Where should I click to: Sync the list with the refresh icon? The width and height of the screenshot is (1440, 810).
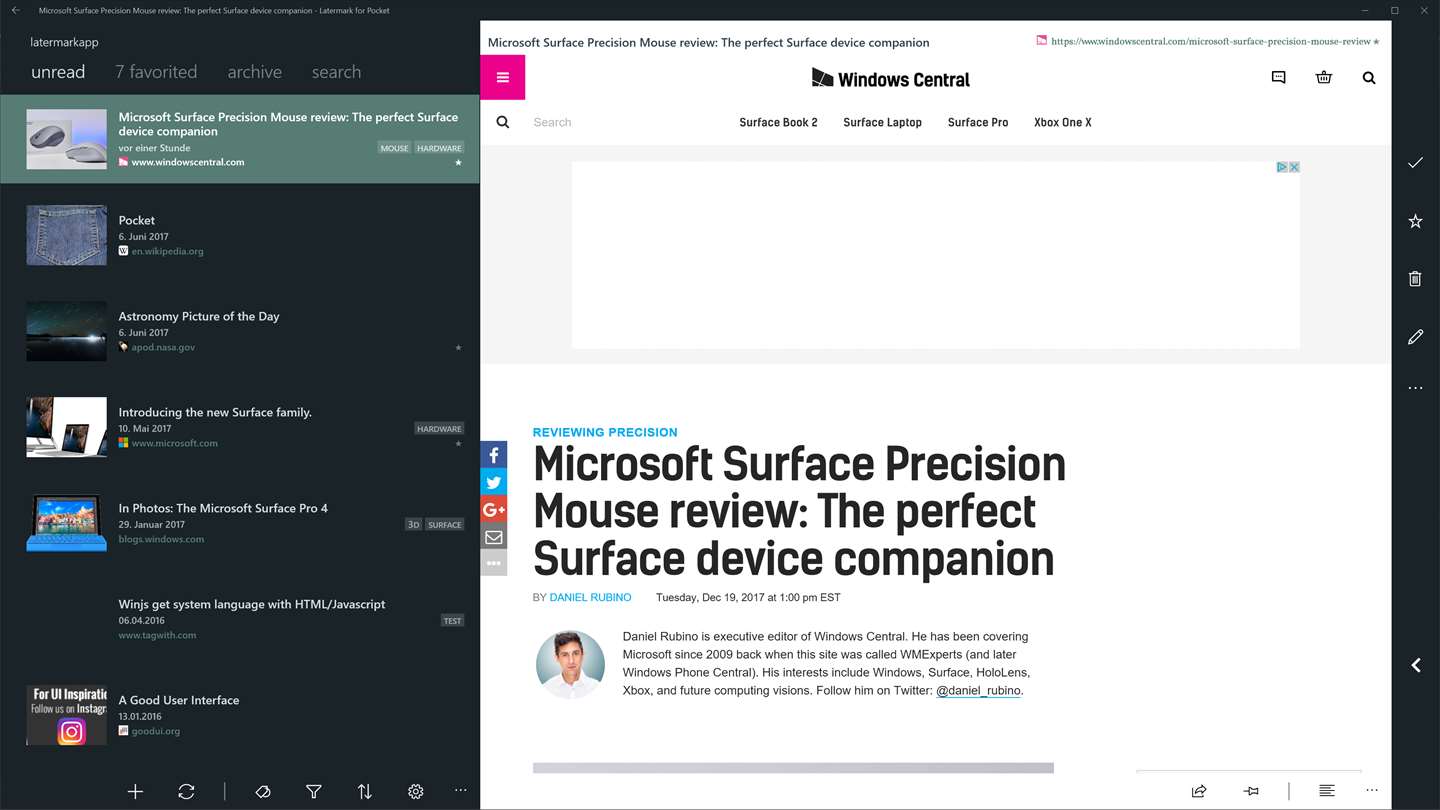[186, 791]
